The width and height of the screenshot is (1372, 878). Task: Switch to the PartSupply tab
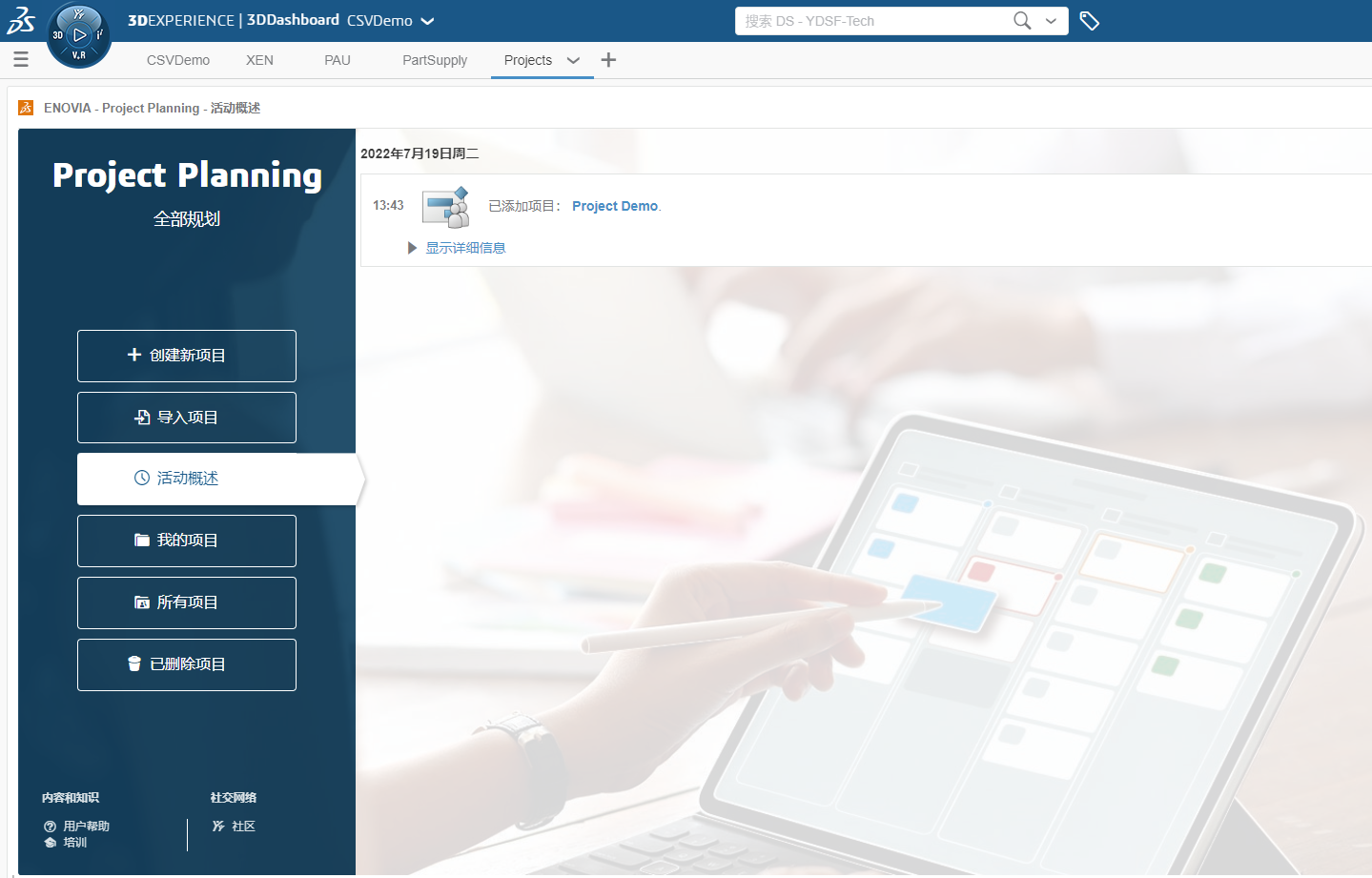(x=434, y=60)
